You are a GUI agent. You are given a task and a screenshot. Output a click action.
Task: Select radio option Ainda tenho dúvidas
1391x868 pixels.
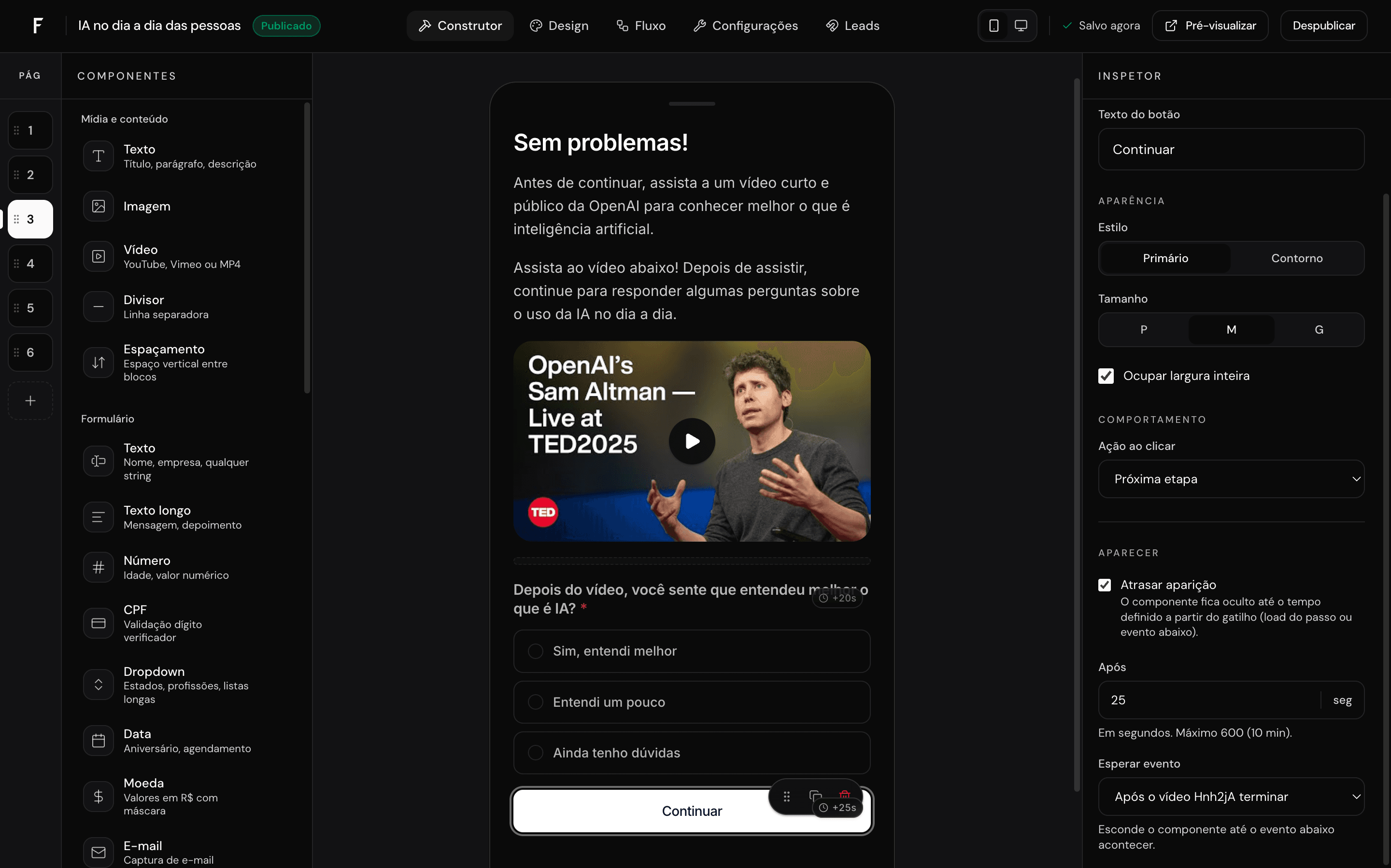click(535, 753)
